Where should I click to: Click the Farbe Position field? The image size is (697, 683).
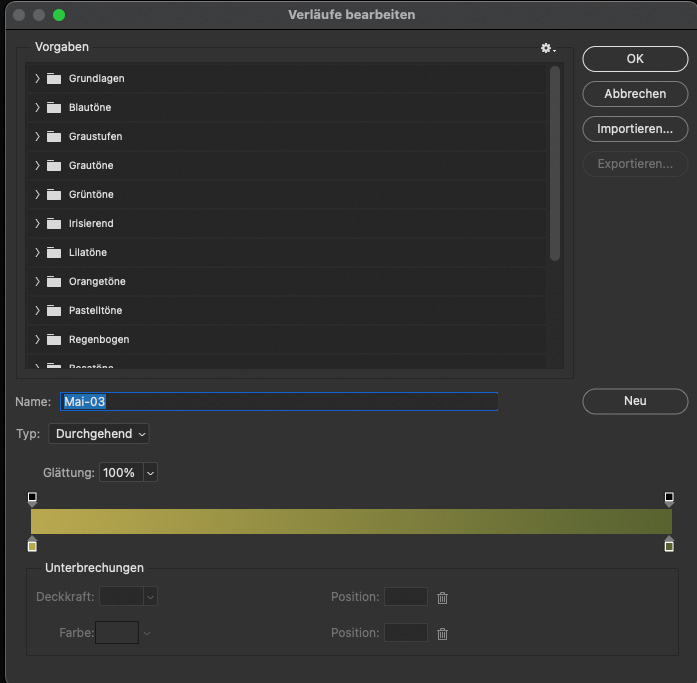[406, 633]
